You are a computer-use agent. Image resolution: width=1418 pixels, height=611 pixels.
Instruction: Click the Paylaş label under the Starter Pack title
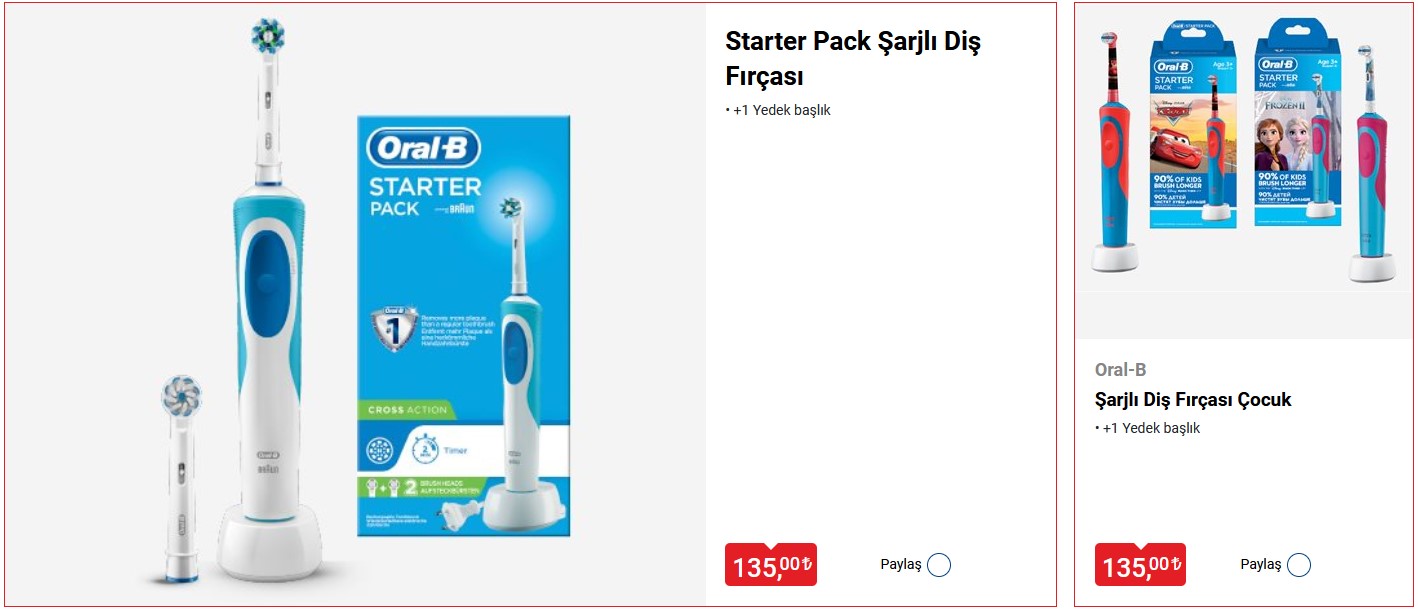point(900,565)
